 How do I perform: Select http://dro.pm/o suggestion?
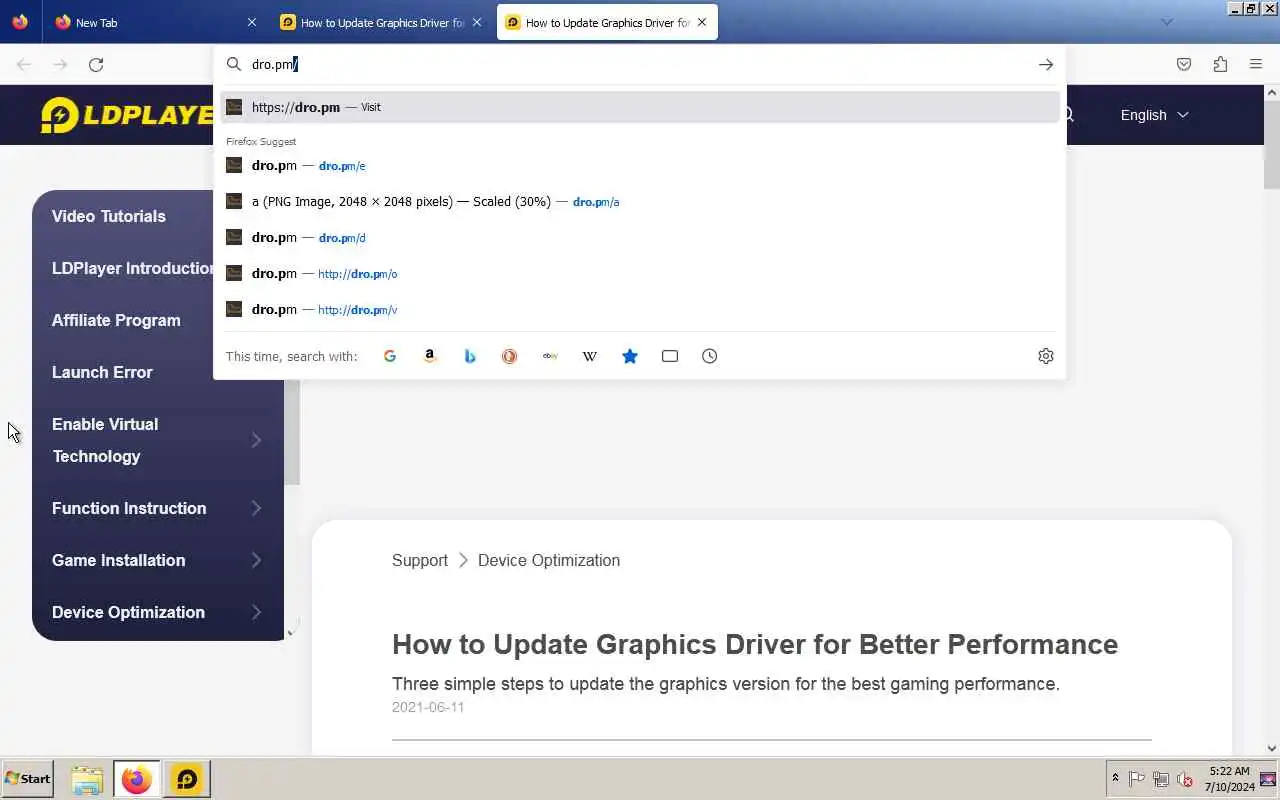pos(640,273)
